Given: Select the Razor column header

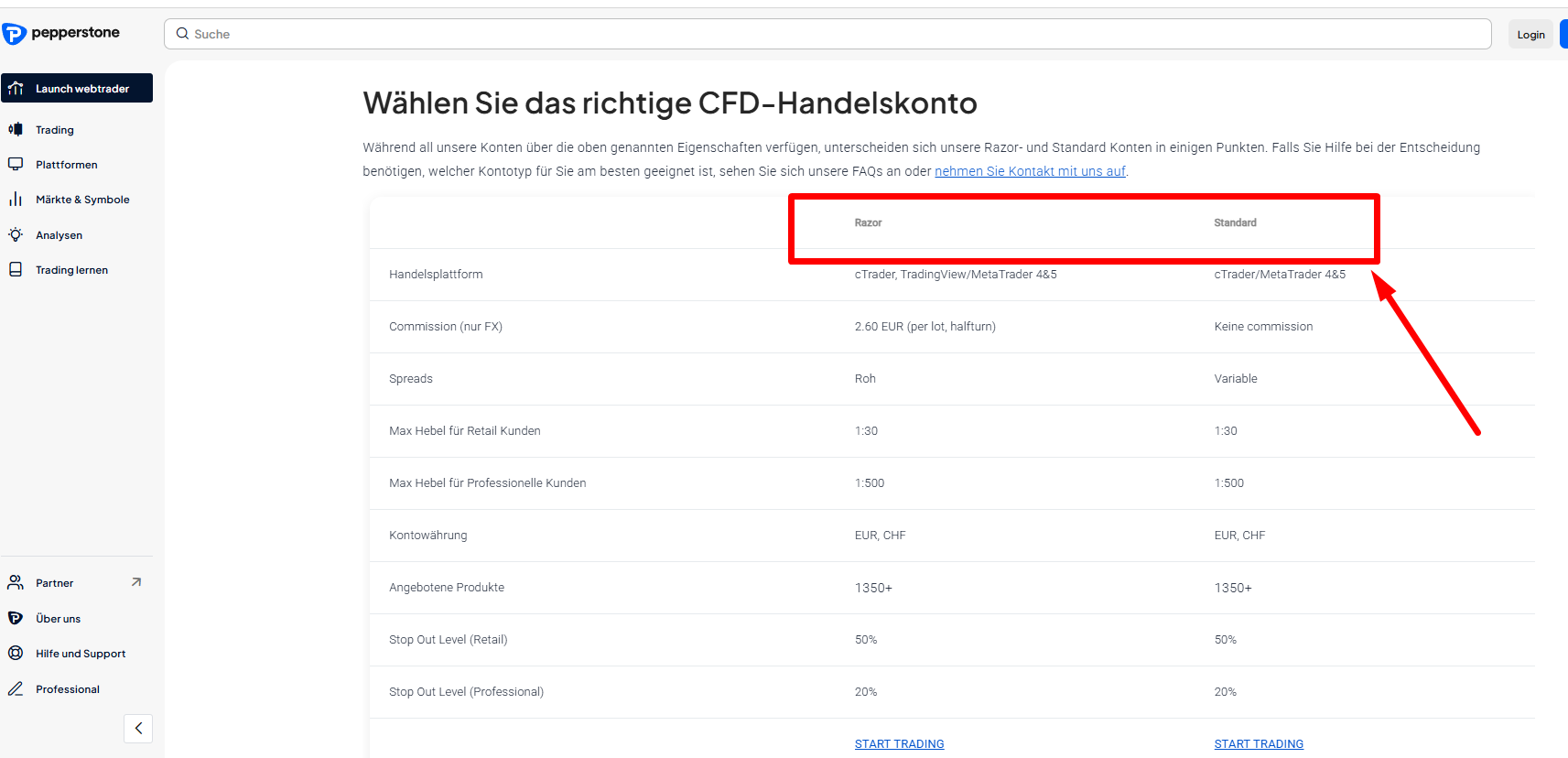Looking at the screenshot, I should point(868,222).
